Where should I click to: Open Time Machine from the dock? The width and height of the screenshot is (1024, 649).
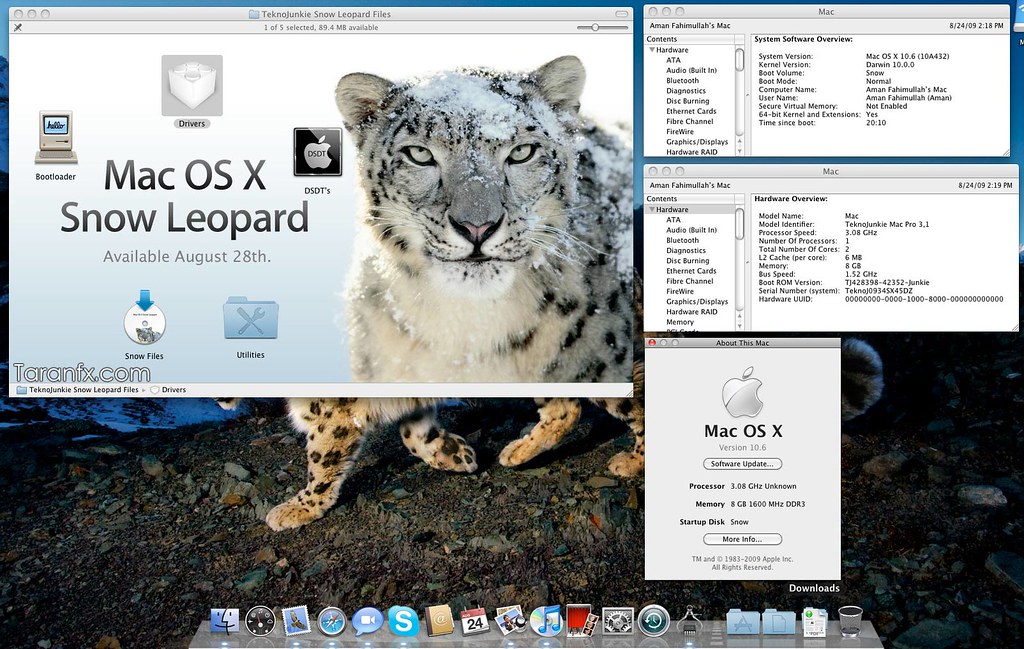coord(653,621)
